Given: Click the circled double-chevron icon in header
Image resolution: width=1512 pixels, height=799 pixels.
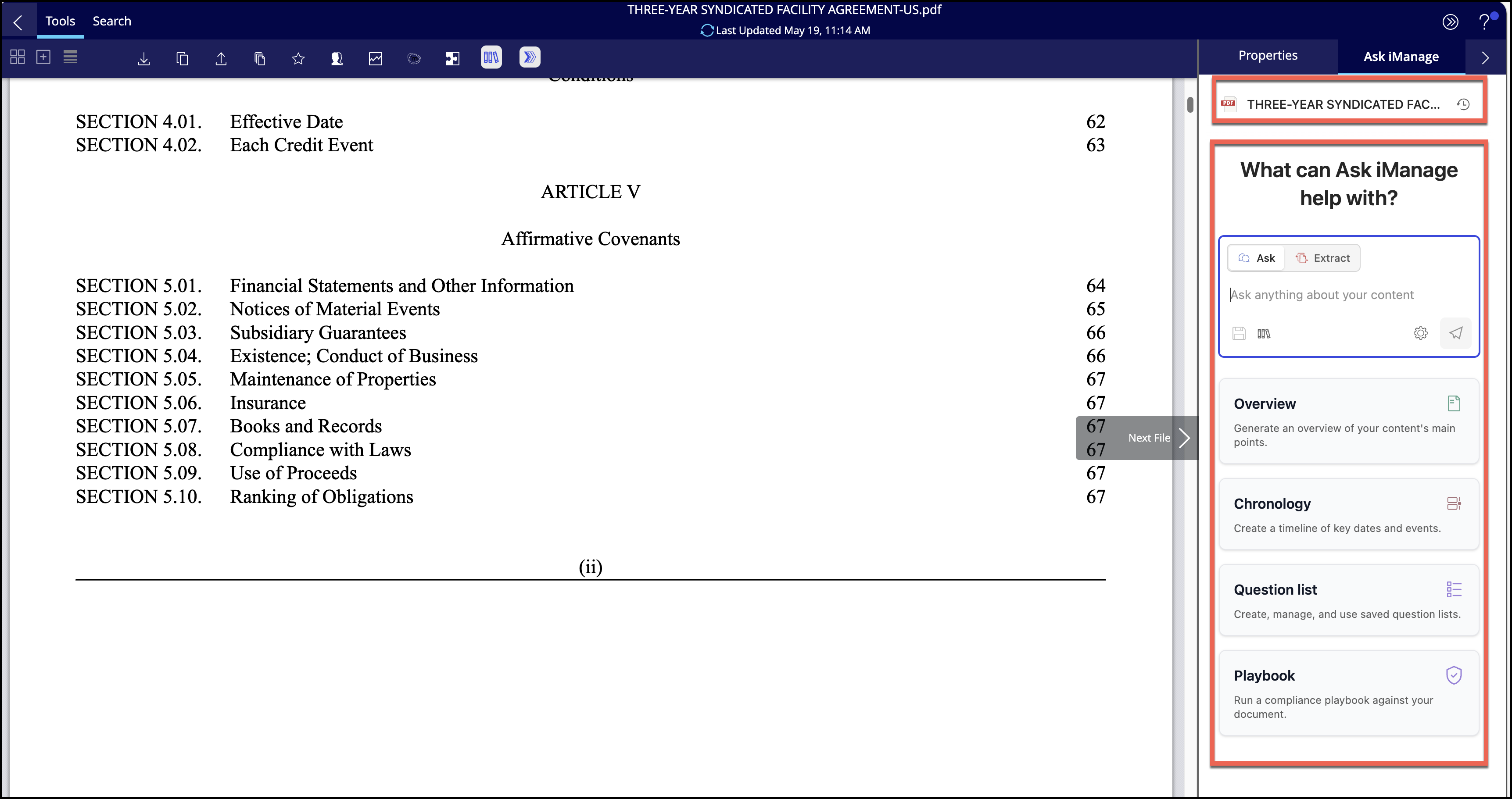Looking at the screenshot, I should [x=1451, y=22].
